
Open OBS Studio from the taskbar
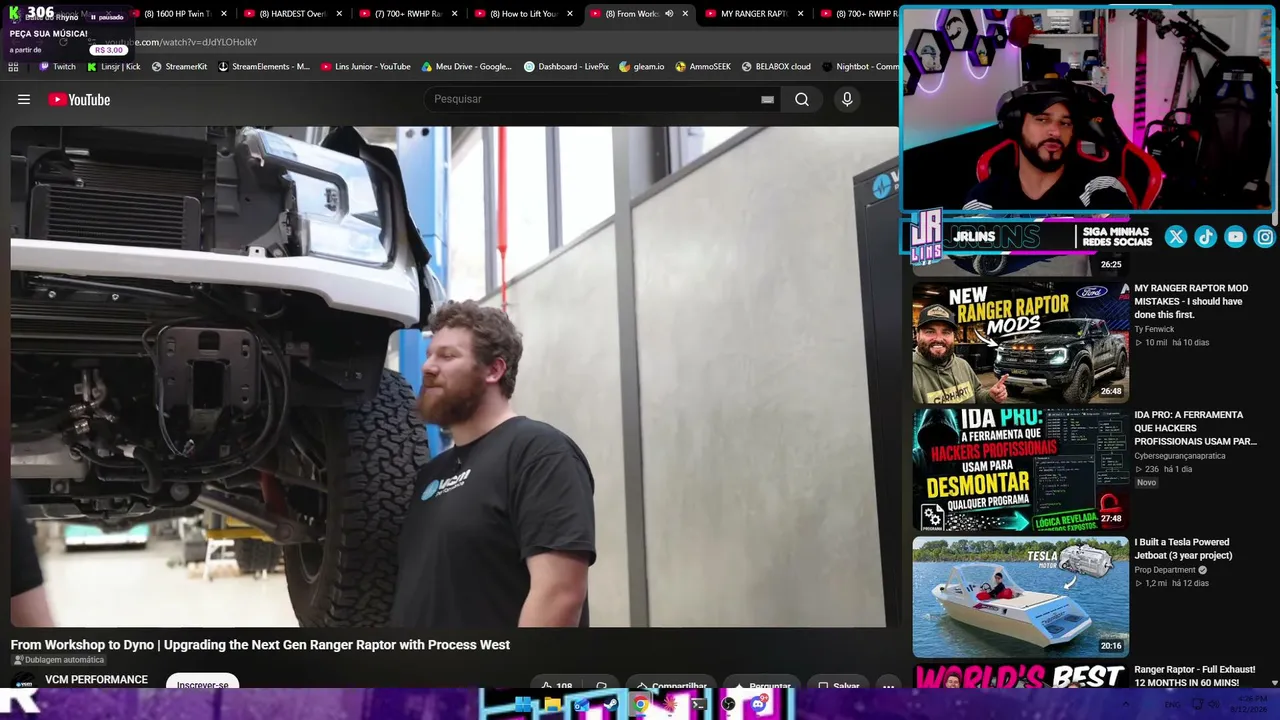pyautogui.click(x=728, y=705)
